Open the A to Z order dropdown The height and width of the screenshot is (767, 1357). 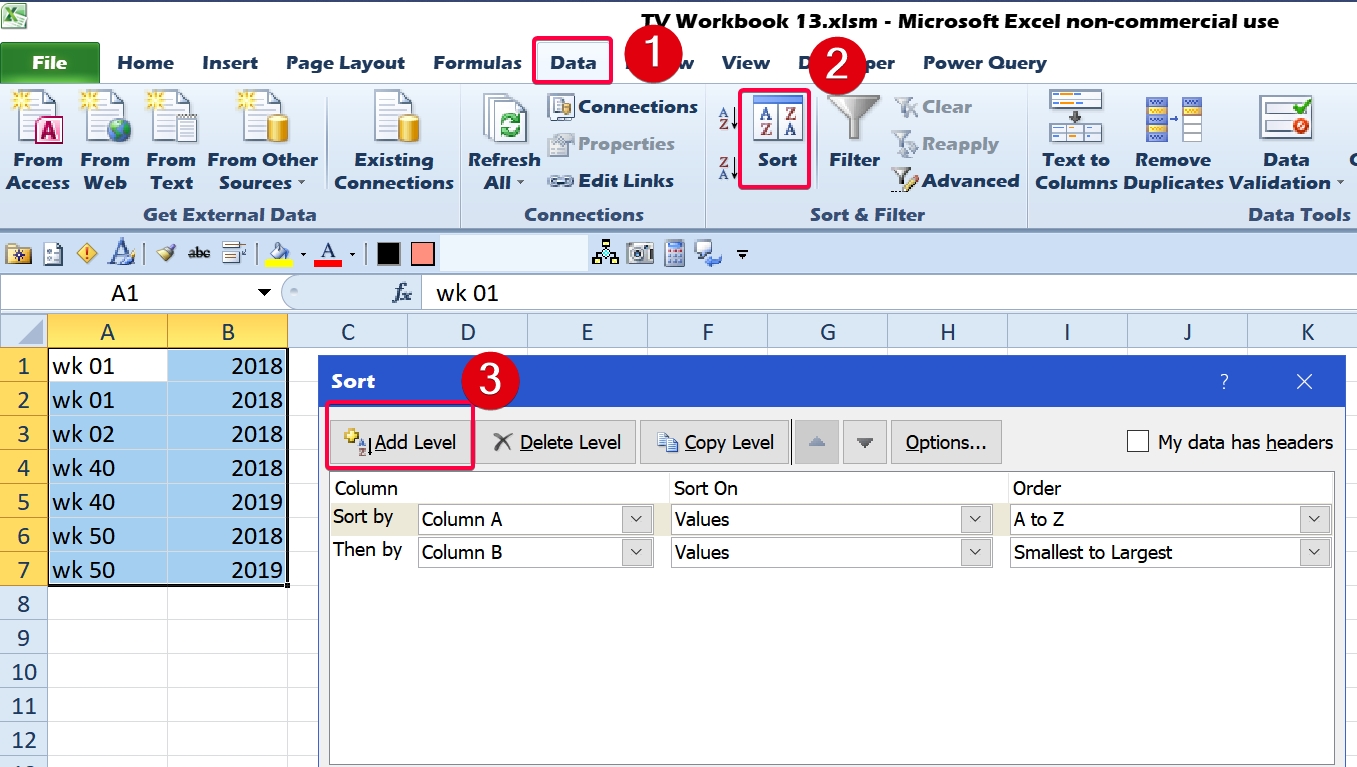1315,519
